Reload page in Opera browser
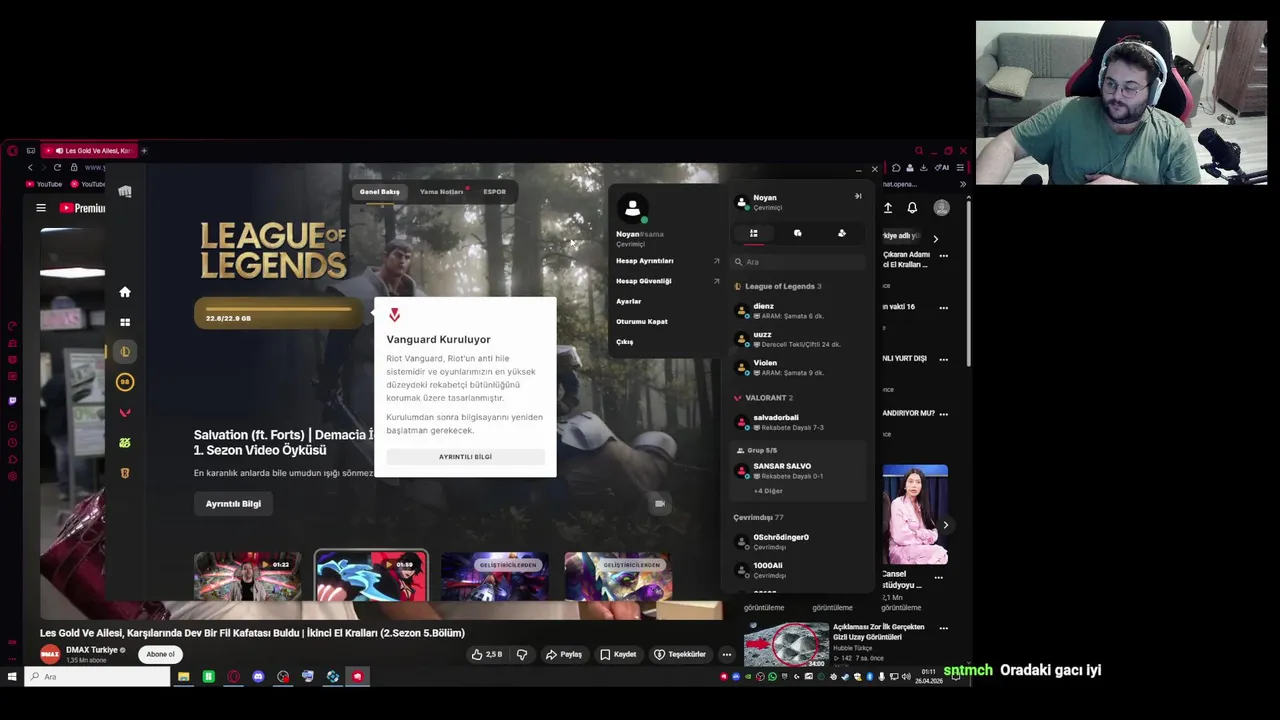The height and width of the screenshot is (720, 1280). 57,167
